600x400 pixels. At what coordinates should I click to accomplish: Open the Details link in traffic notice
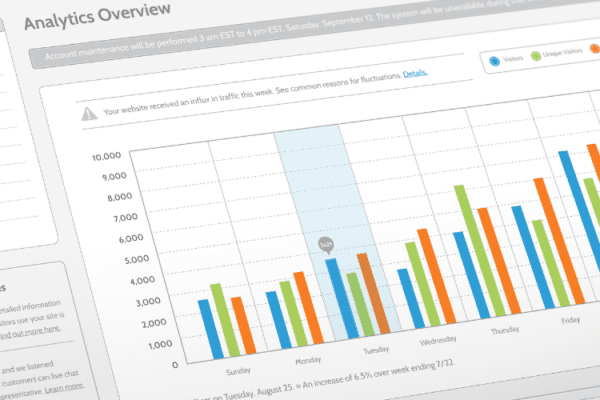tap(415, 73)
